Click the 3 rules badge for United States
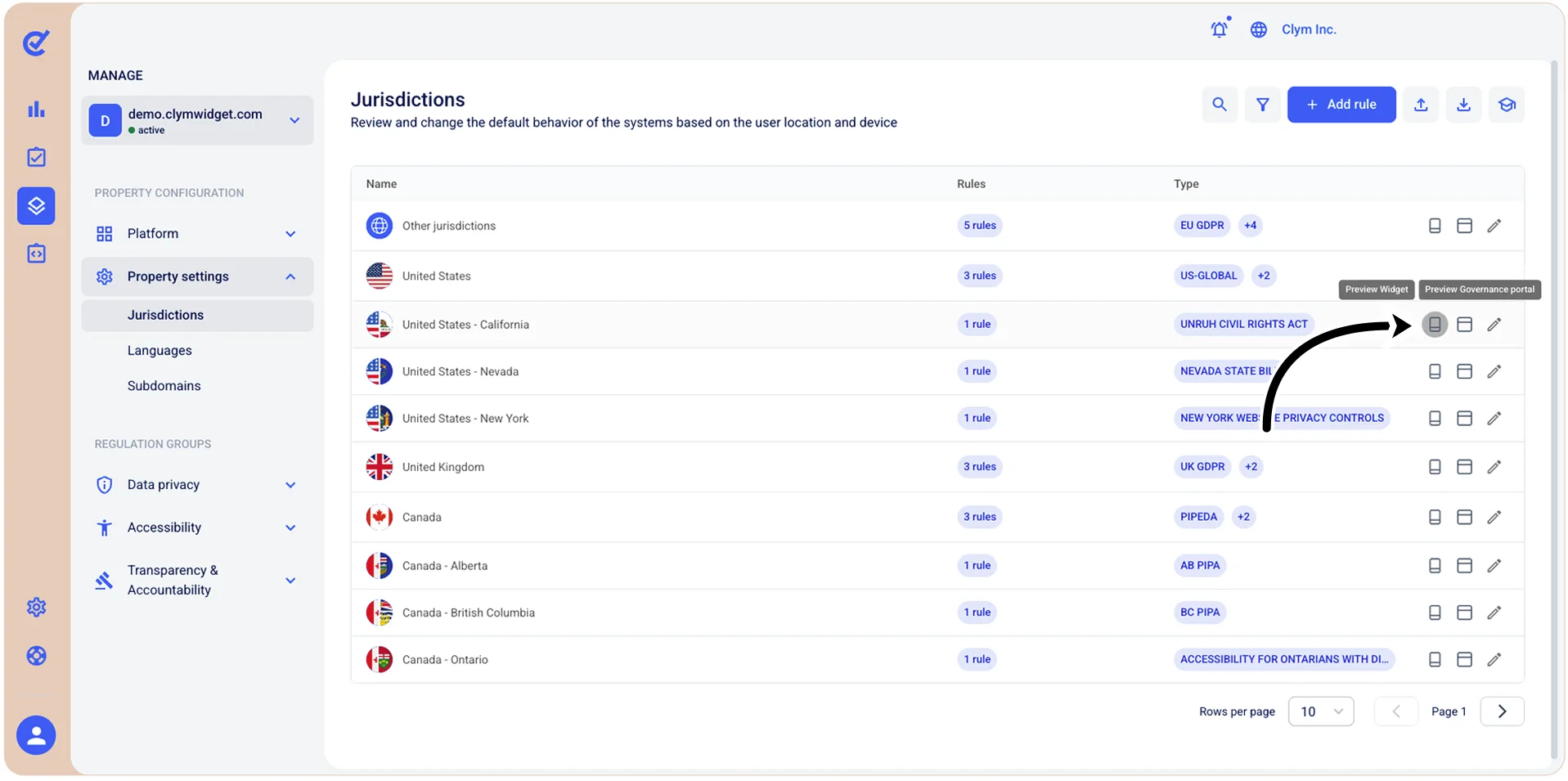1568x781 pixels. click(x=979, y=276)
